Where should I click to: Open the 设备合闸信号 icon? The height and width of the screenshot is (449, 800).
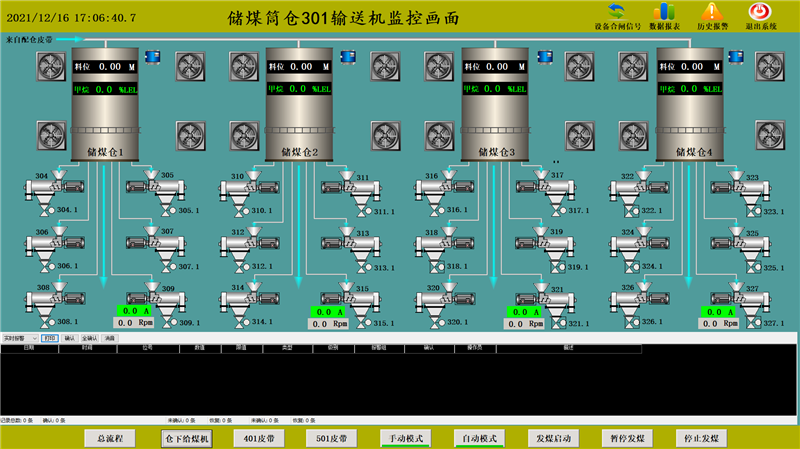click(617, 12)
